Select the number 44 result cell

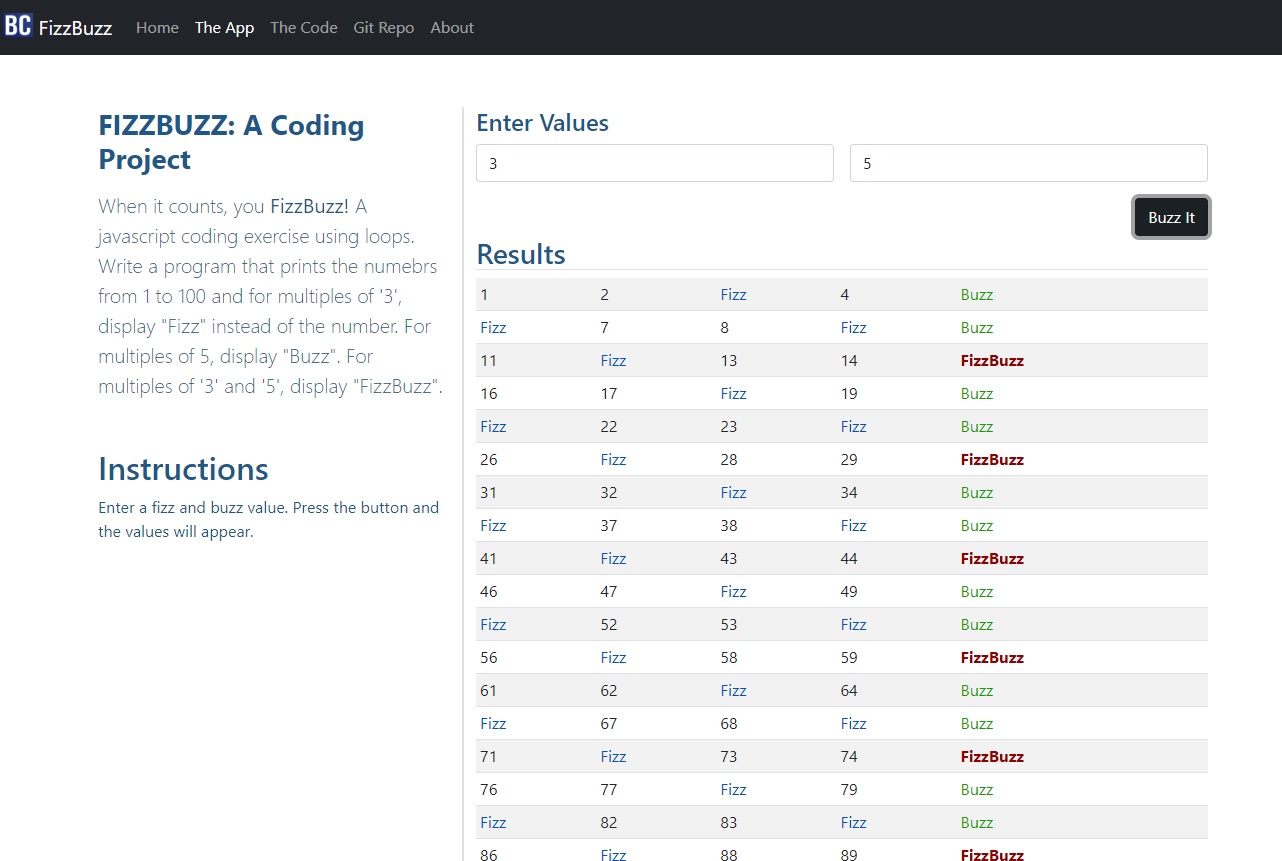pos(849,559)
